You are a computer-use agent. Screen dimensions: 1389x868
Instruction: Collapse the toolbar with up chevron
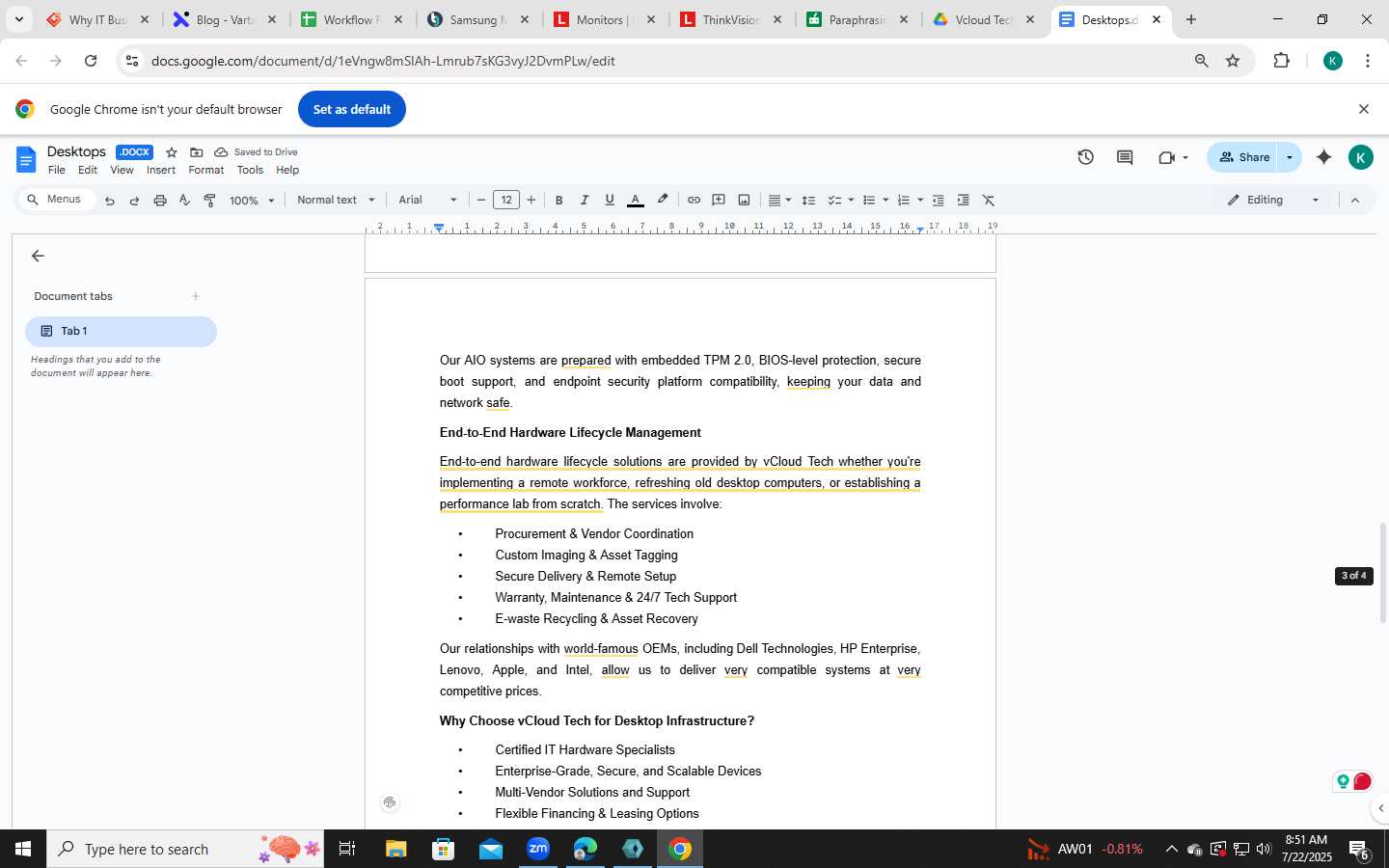pos(1355,201)
